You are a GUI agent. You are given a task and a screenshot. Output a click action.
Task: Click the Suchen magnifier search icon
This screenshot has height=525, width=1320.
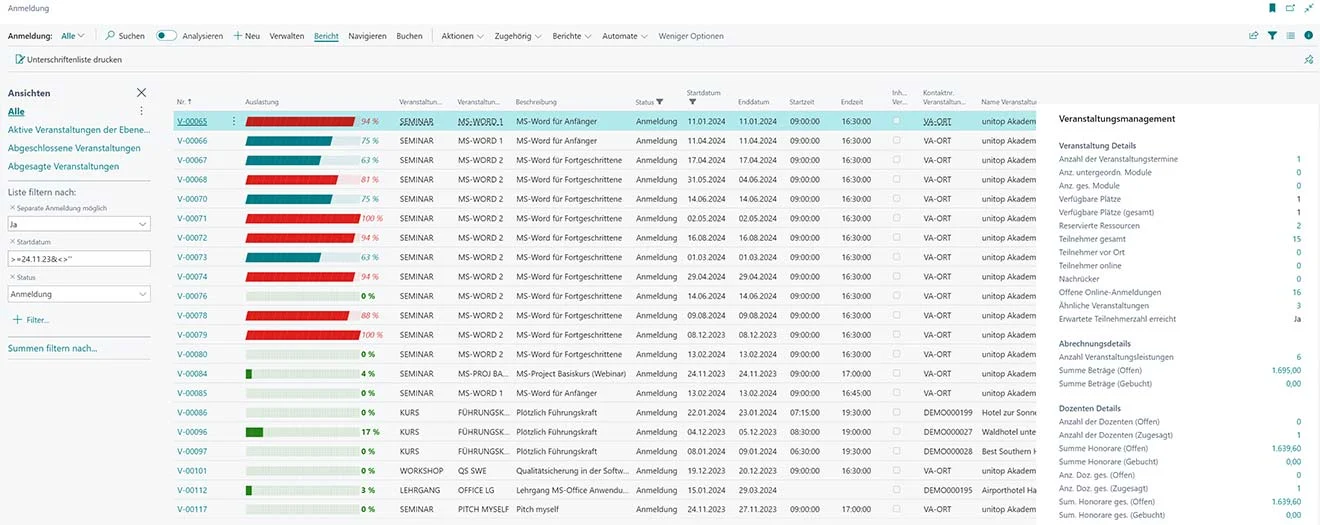click(111, 36)
